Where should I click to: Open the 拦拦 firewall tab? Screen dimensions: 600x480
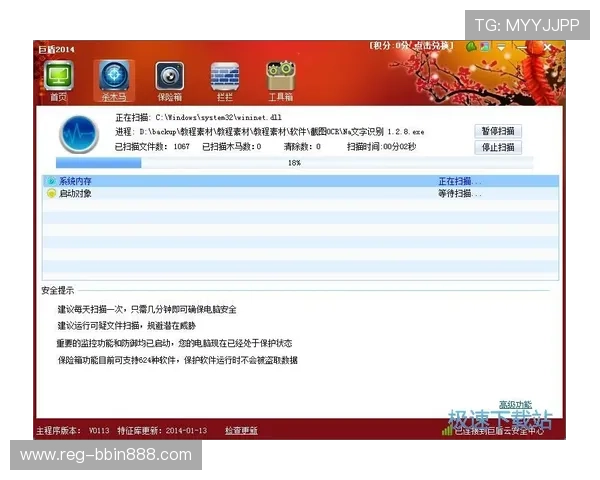[225, 81]
